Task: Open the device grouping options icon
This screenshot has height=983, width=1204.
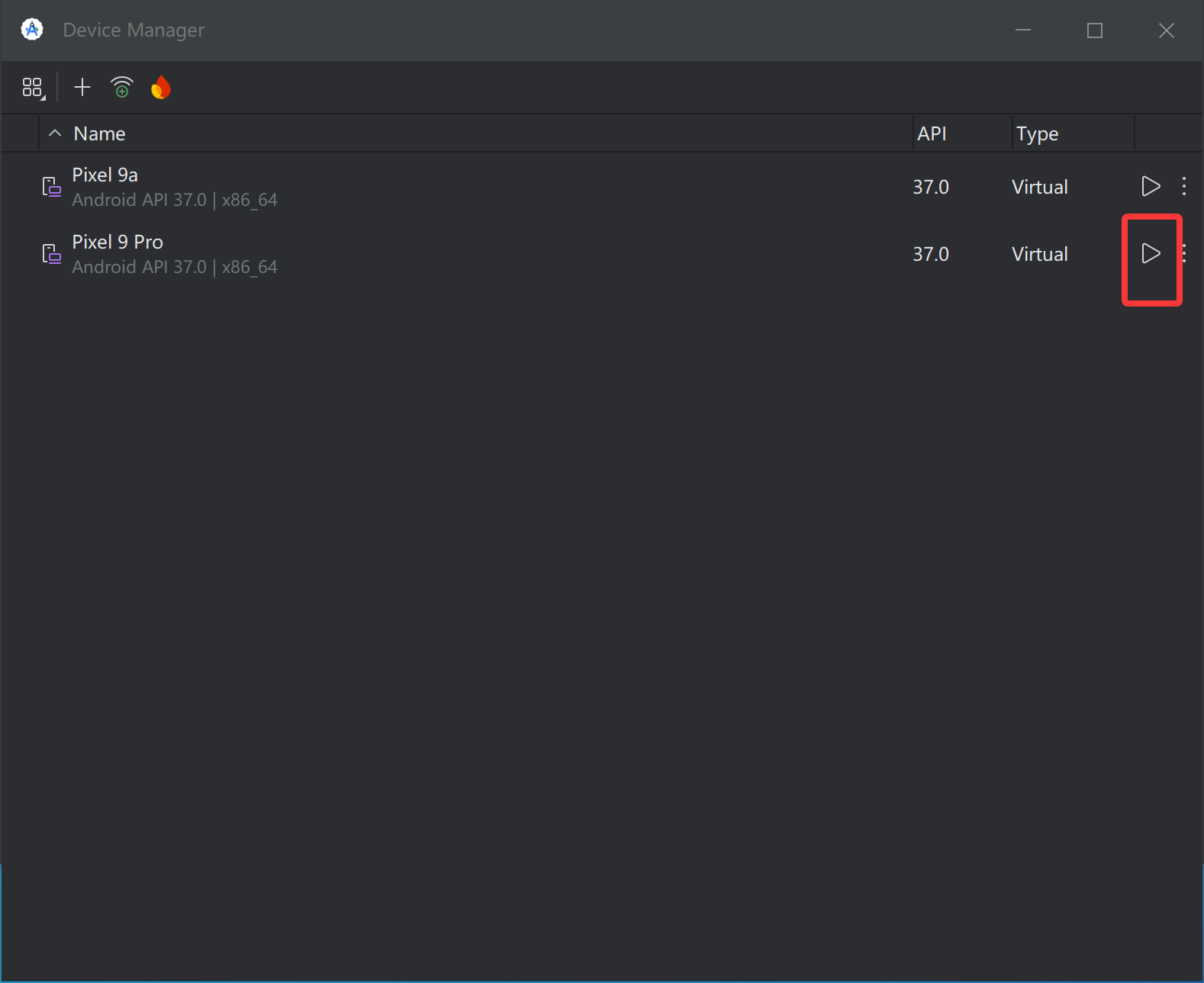Action: pos(33,88)
